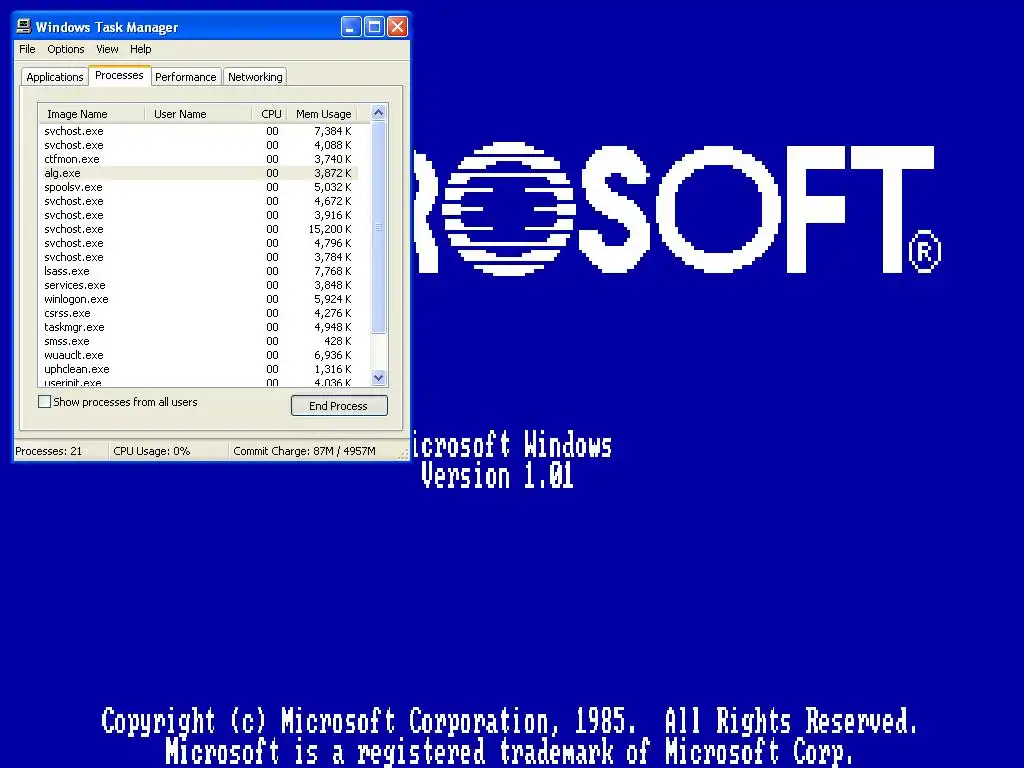Image resolution: width=1024 pixels, height=768 pixels.
Task: Select the taskmgr.exe process
Action: tap(199, 327)
